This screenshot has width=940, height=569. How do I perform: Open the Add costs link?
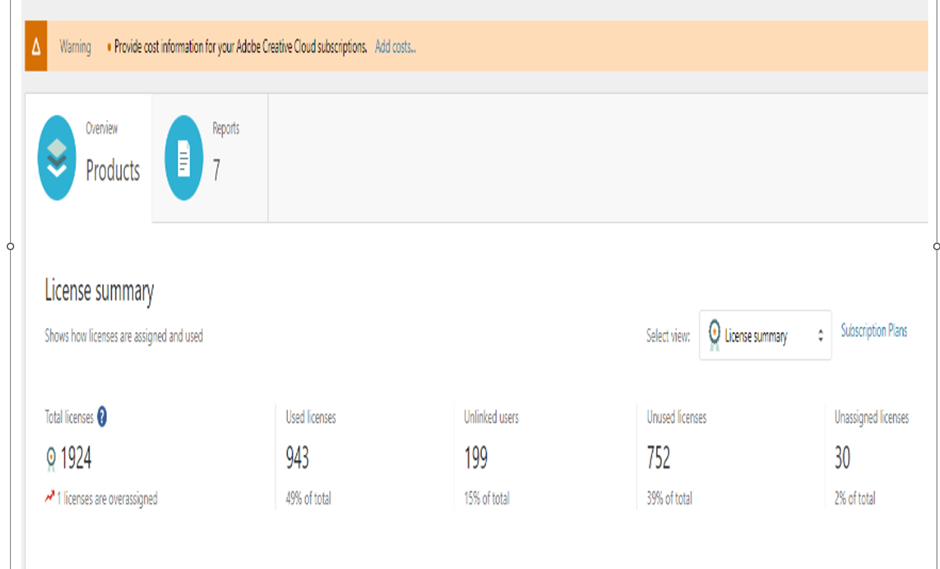click(395, 47)
